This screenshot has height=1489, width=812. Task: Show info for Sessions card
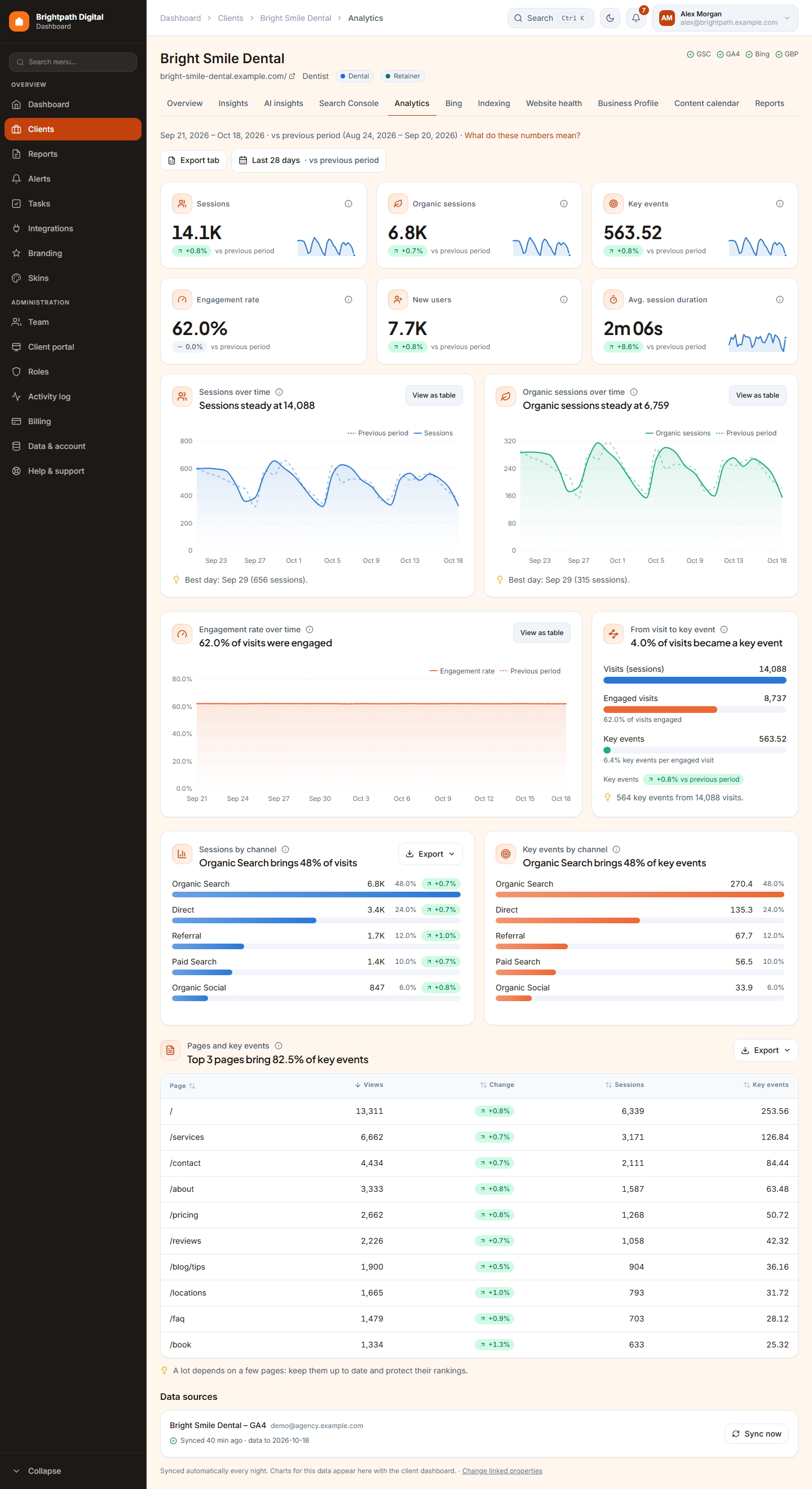coord(348,204)
